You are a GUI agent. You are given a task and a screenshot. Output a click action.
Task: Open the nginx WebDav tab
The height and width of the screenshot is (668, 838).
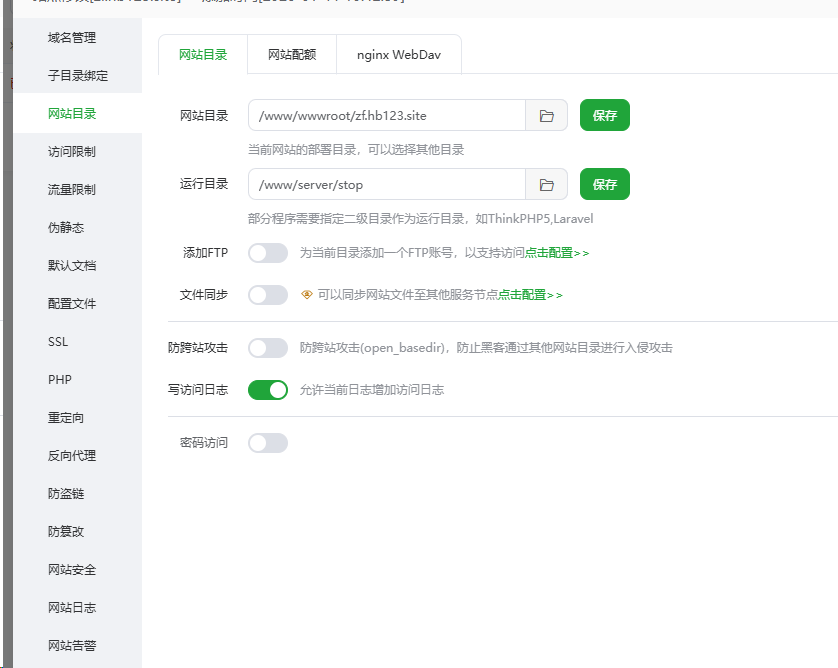[399, 55]
